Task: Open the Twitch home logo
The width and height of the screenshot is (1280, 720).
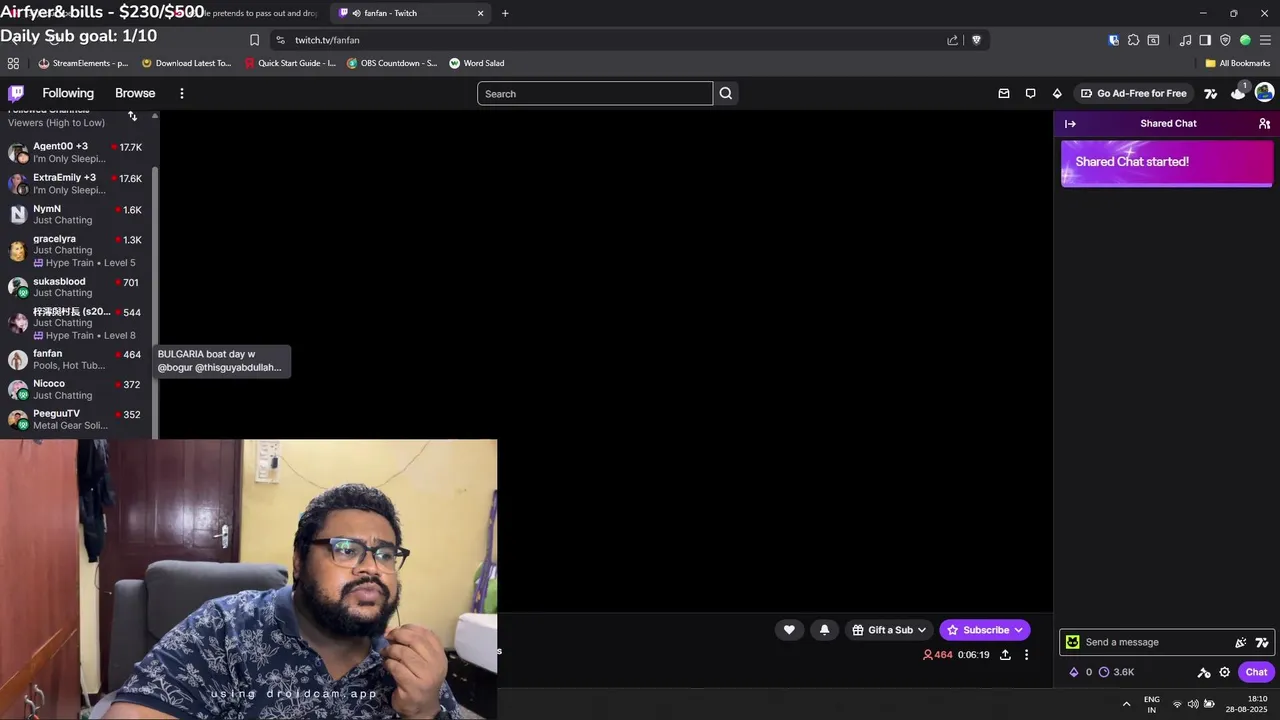Action: [16, 93]
